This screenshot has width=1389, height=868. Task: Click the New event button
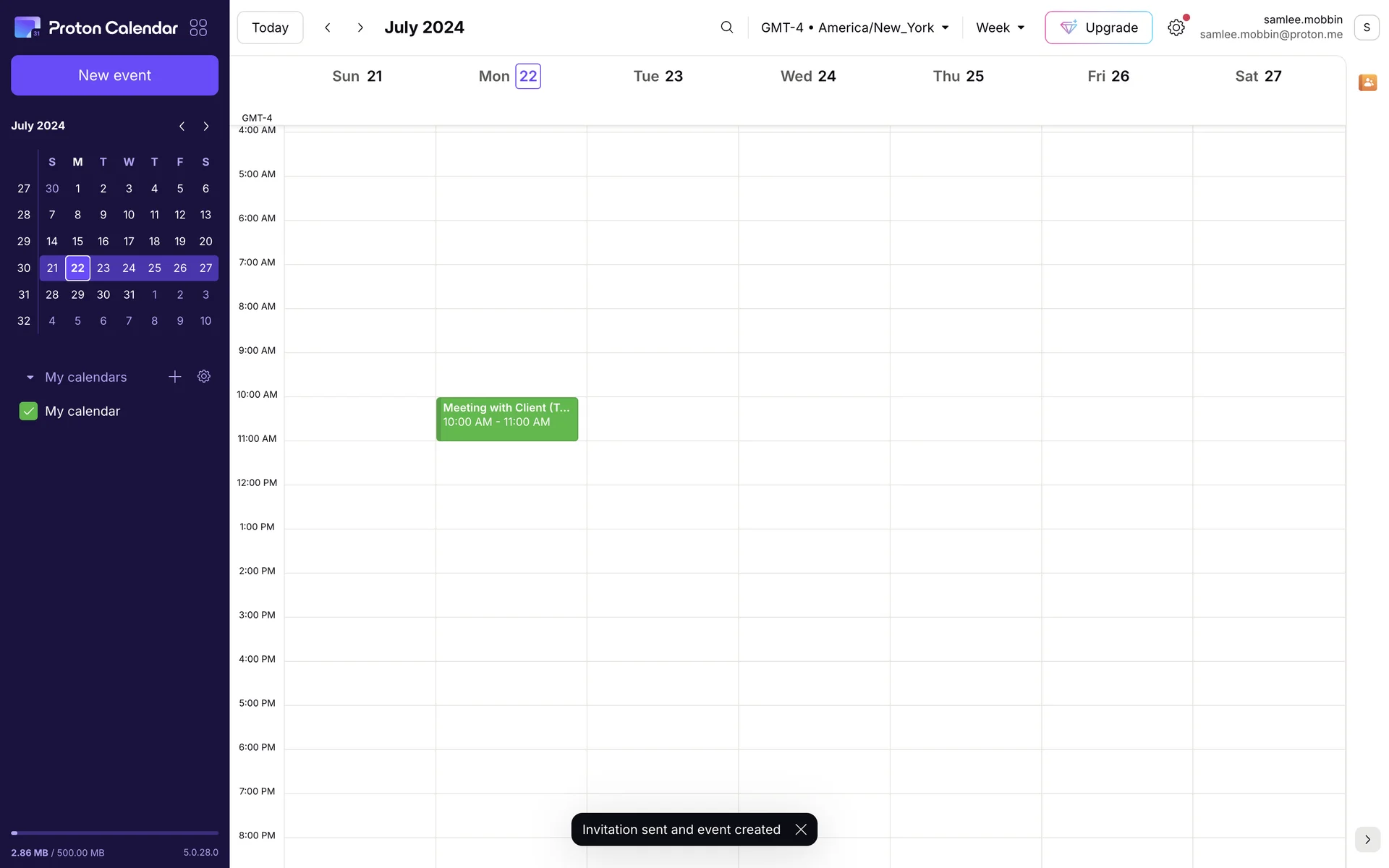tap(114, 75)
